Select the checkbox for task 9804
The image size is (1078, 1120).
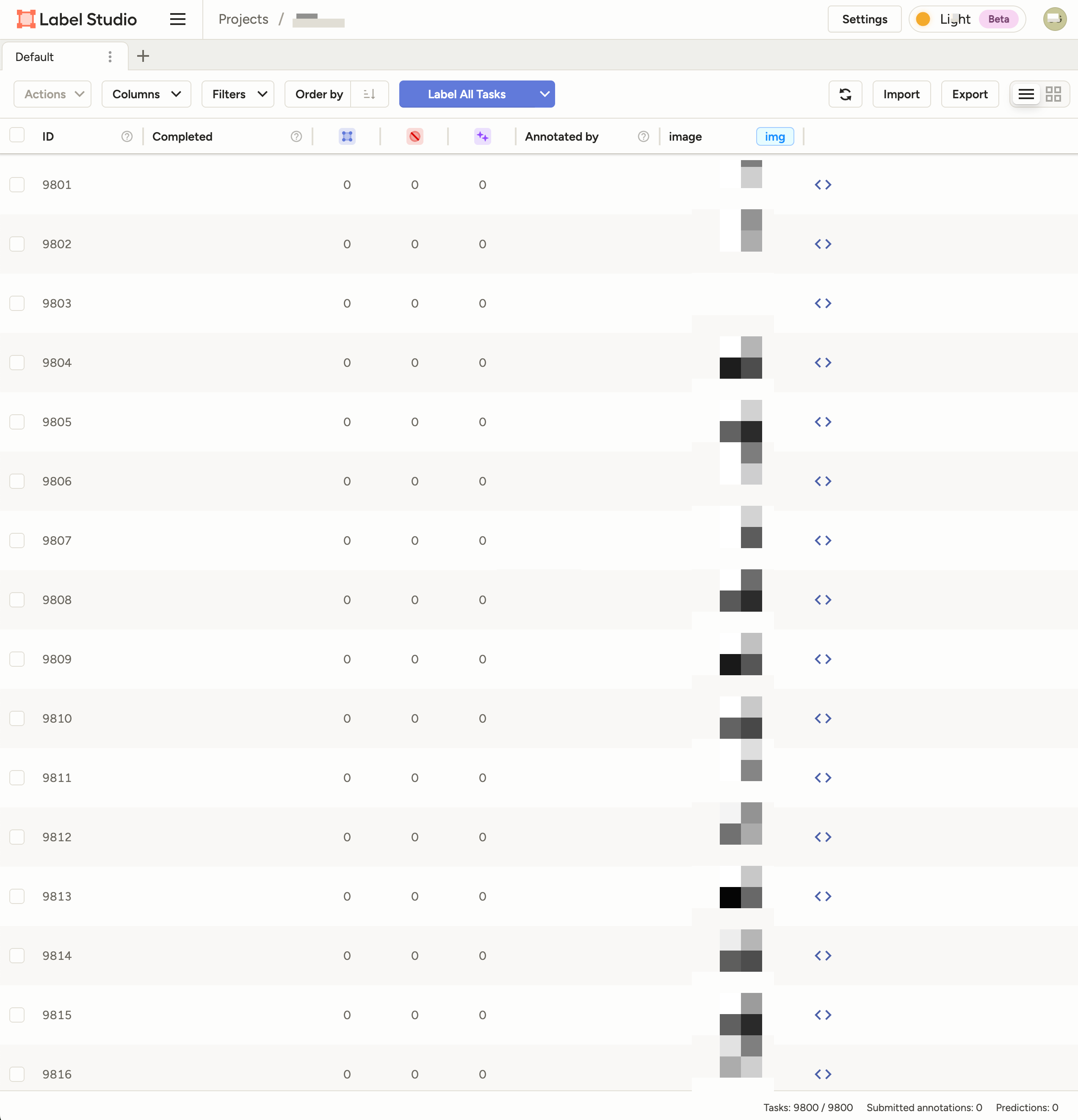pyautogui.click(x=17, y=363)
